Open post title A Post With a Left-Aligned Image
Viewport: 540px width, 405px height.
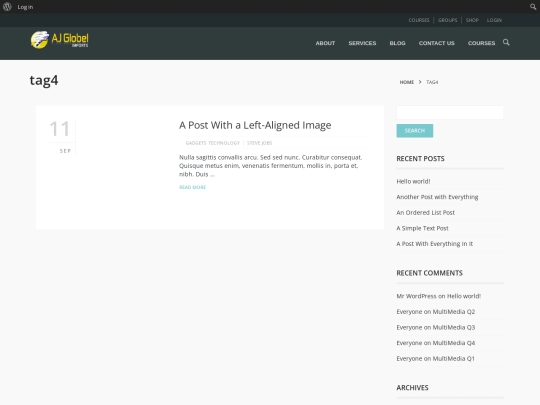(x=255, y=125)
